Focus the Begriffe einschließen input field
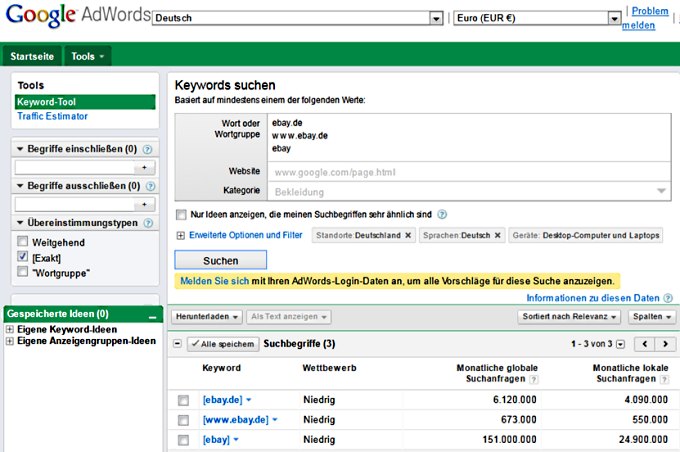680x452 pixels. [x=75, y=167]
